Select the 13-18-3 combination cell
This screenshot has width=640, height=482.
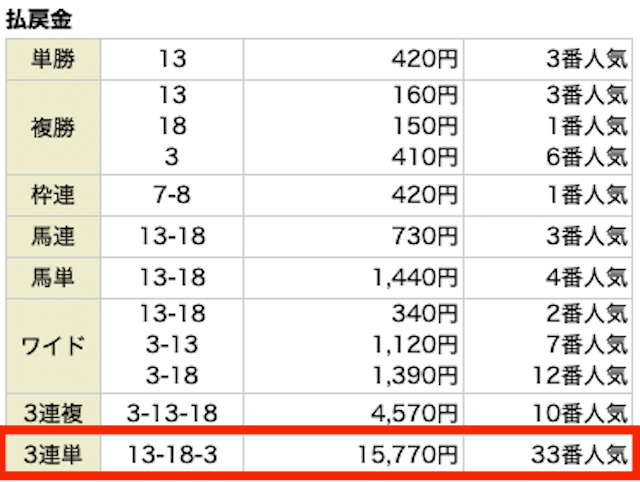pyautogui.click(x=172, y=454)
